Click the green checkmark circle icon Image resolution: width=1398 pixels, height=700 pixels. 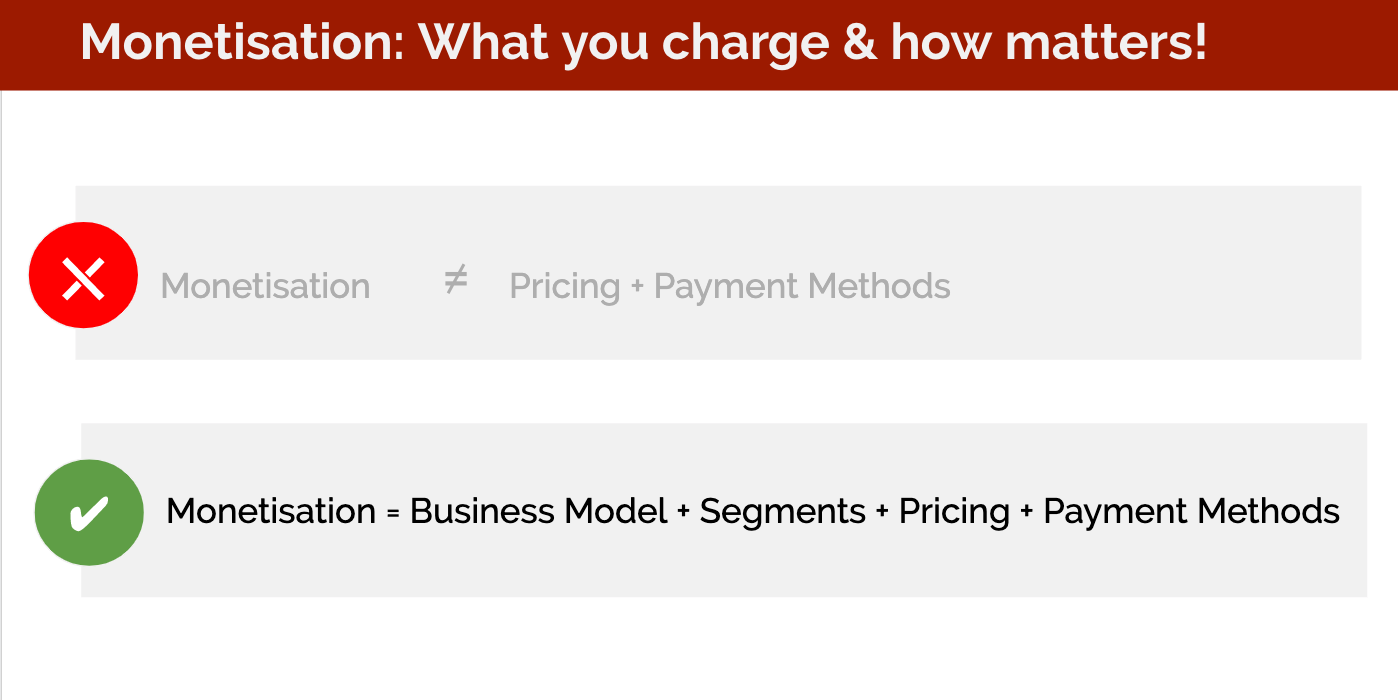click(89, 512)
